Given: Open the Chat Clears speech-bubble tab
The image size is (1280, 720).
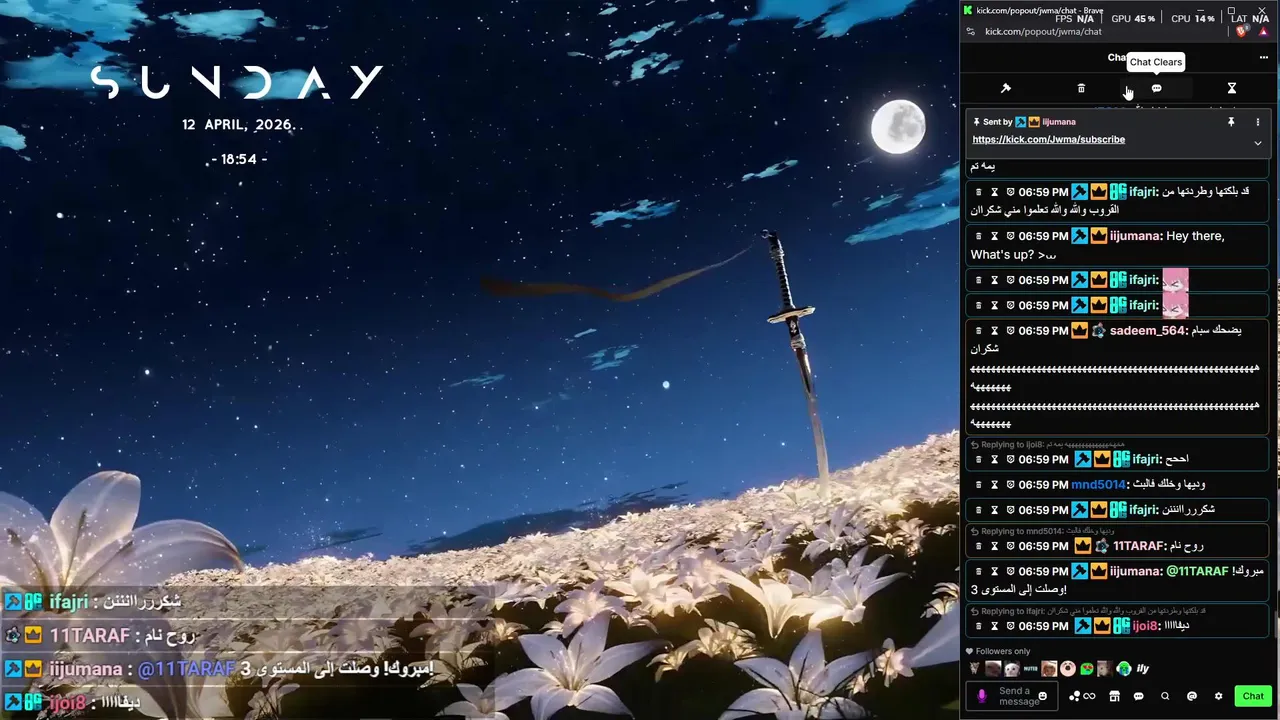Looking at the screenshot, I should coord(1156,89).
